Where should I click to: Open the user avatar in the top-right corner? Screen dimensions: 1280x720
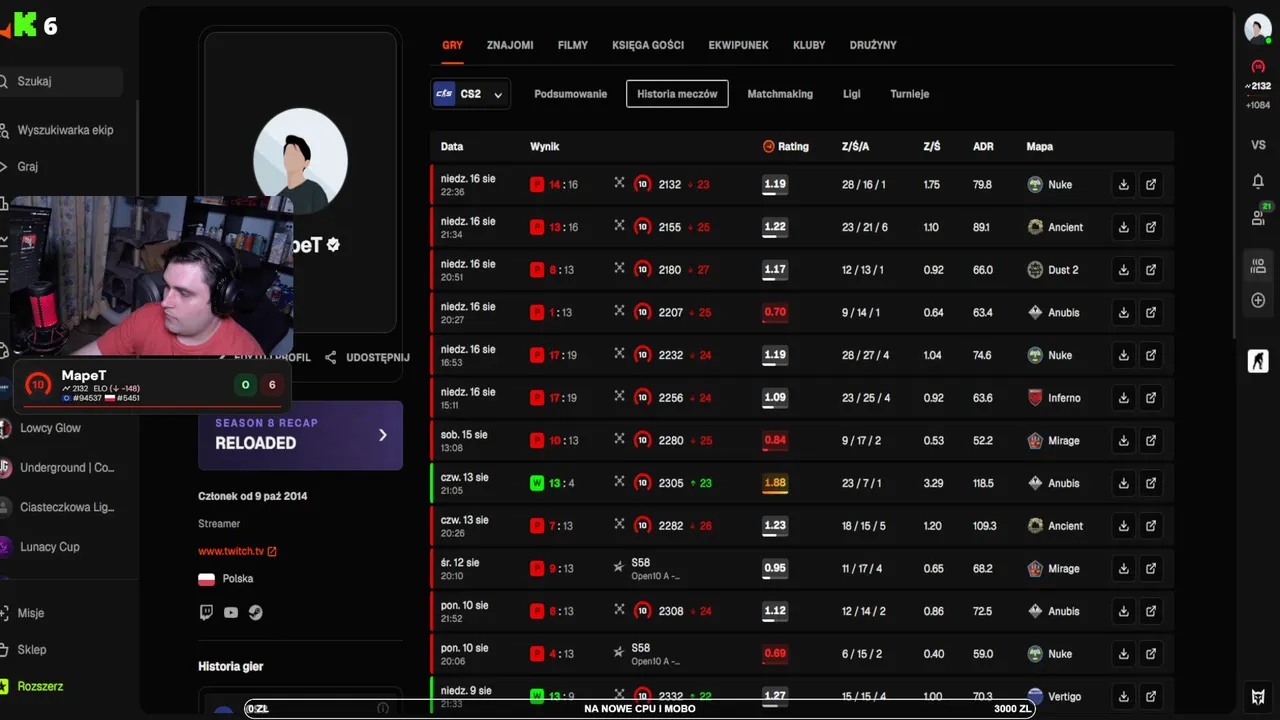tap(1258, 28)
